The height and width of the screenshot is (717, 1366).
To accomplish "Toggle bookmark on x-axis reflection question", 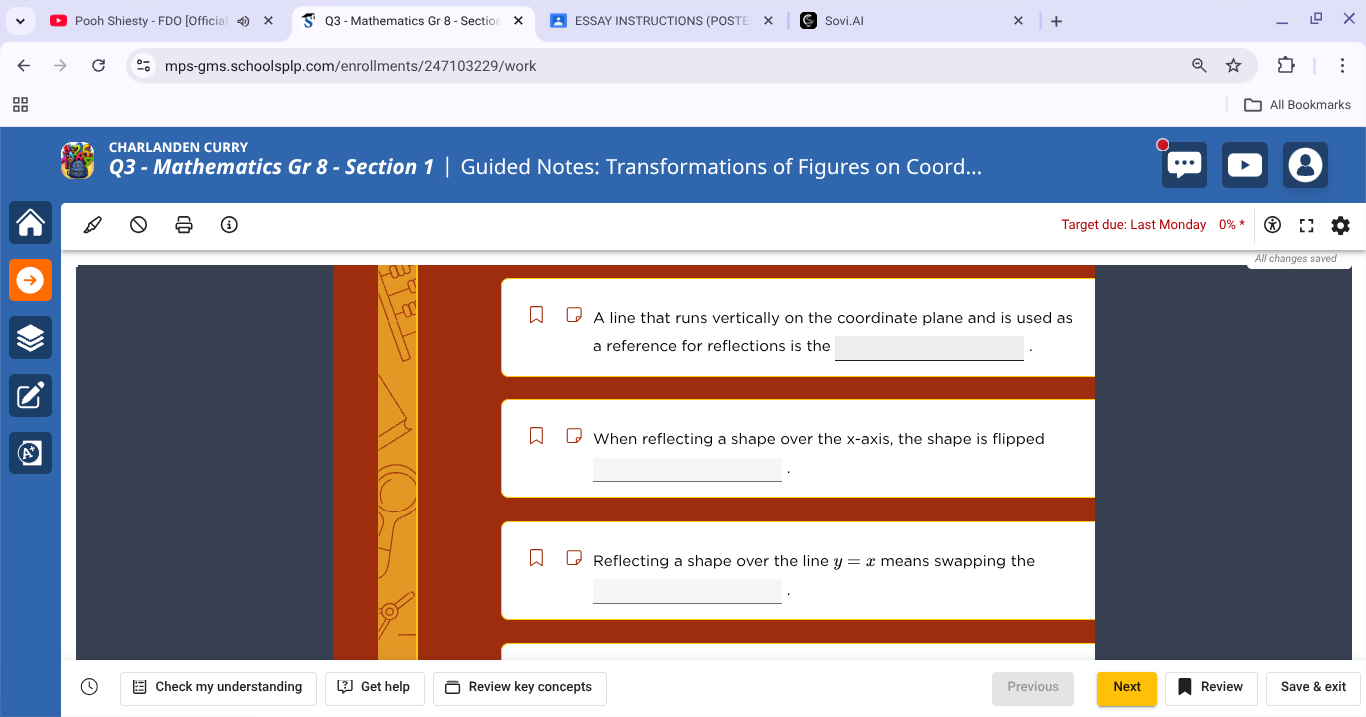I will click(536, 436).
